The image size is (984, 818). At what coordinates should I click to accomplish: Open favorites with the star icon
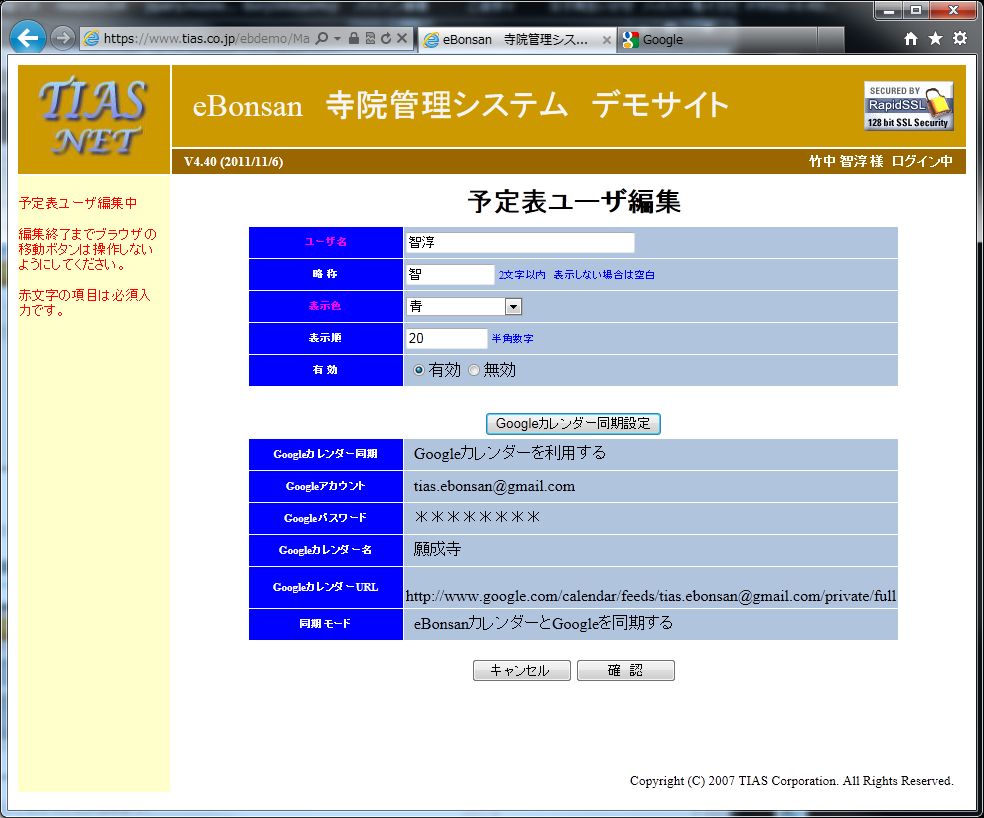click(935, 39)
